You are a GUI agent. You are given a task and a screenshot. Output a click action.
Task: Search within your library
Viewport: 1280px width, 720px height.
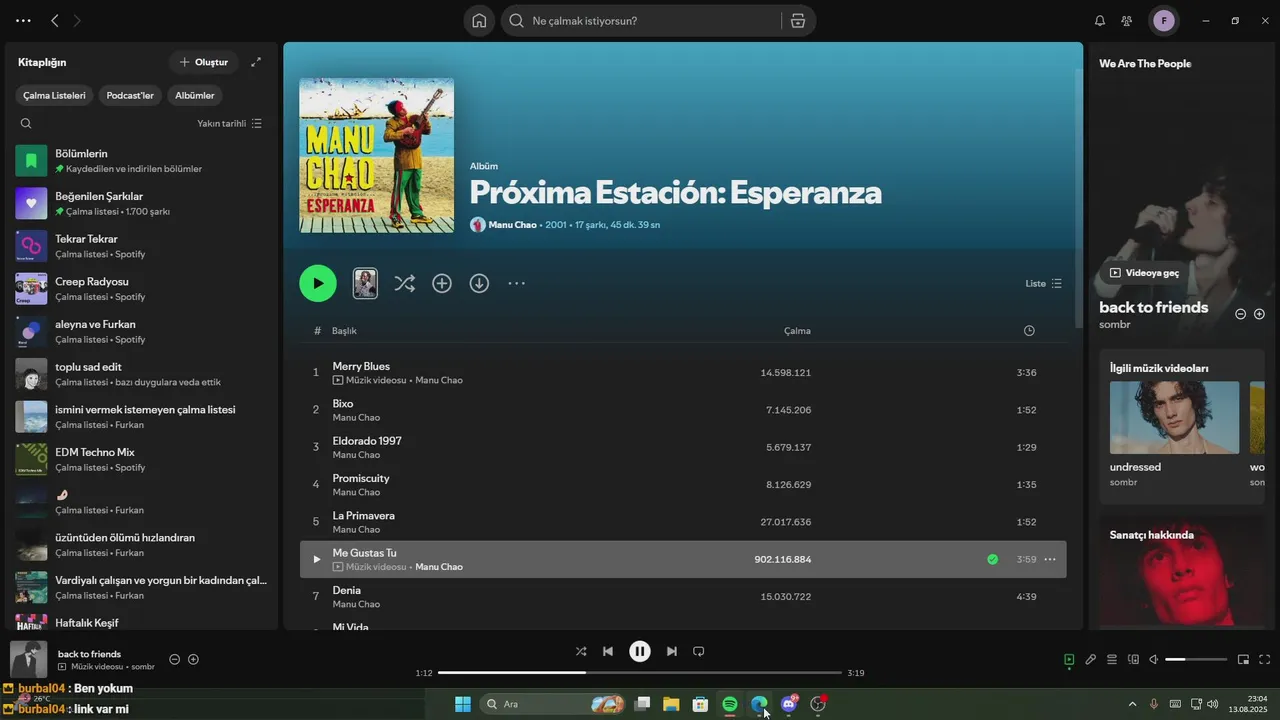coord(26,124)
